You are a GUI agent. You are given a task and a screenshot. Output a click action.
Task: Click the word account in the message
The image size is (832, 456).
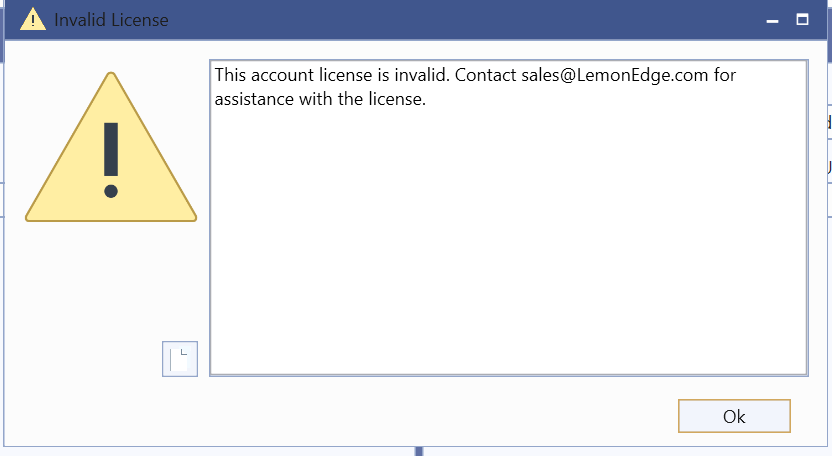(282, 75)
